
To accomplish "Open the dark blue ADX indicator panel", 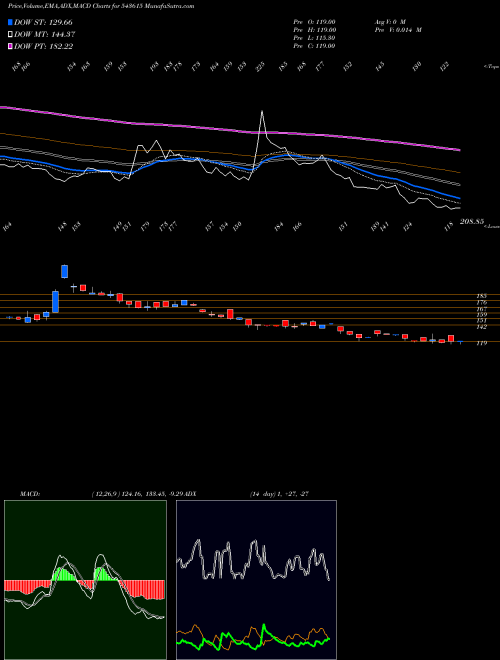I will 256,580.
